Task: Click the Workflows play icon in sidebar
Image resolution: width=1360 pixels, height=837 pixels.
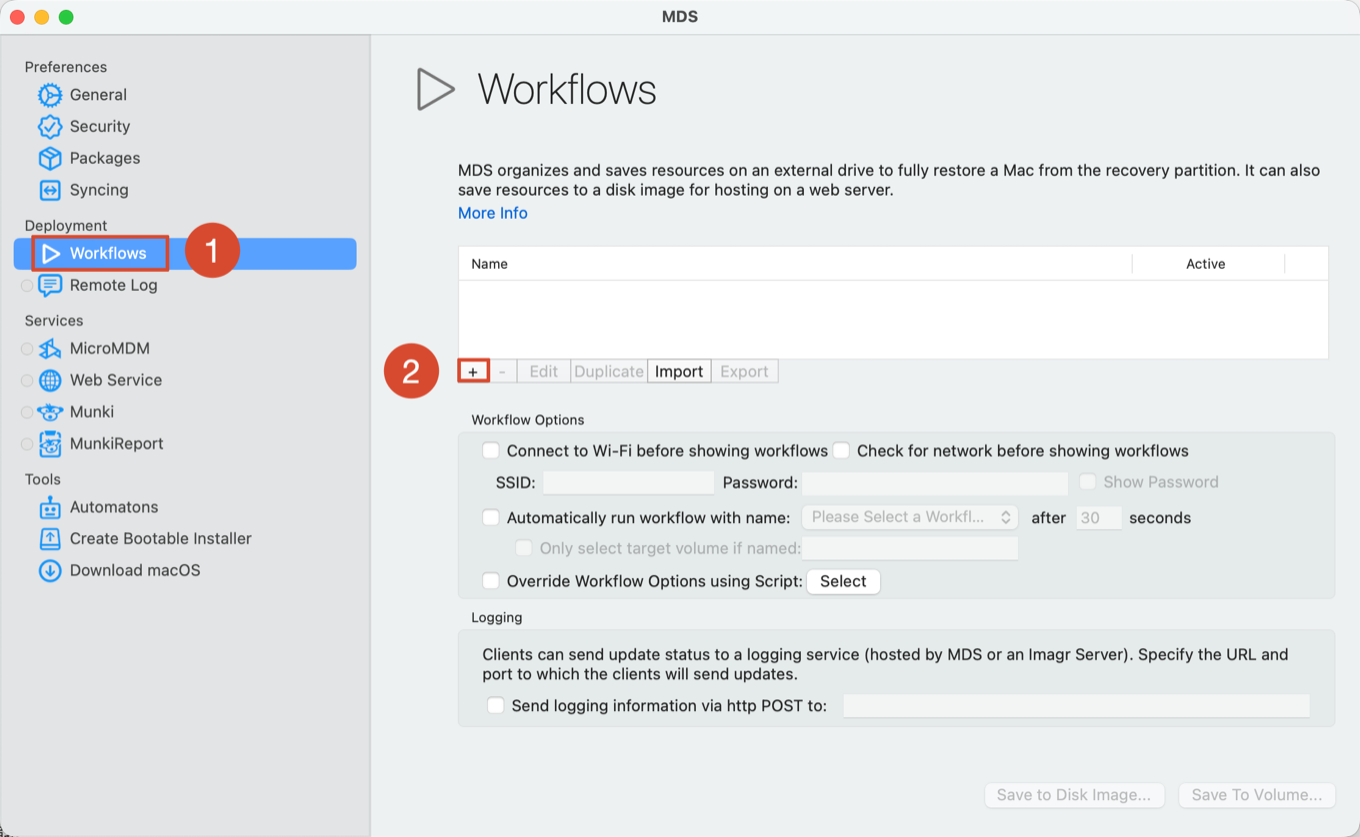Action: coord(51,254)
